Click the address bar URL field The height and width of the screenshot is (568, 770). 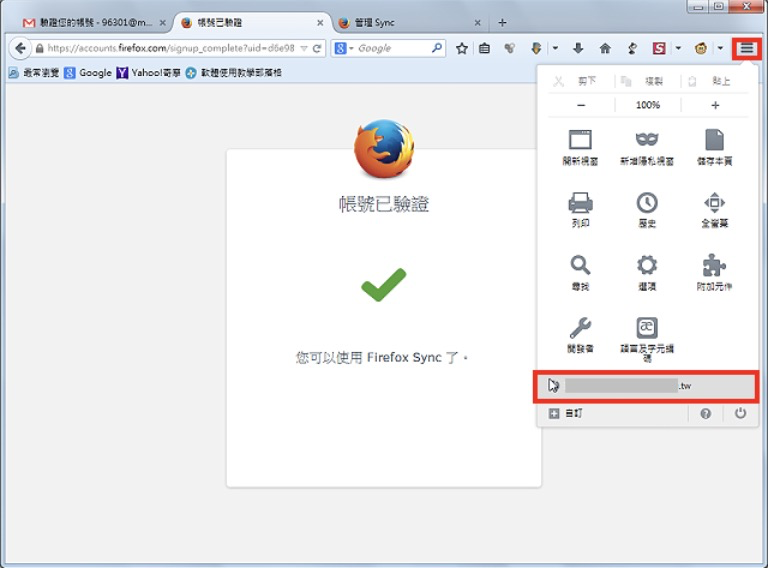(x=171, y=48)
